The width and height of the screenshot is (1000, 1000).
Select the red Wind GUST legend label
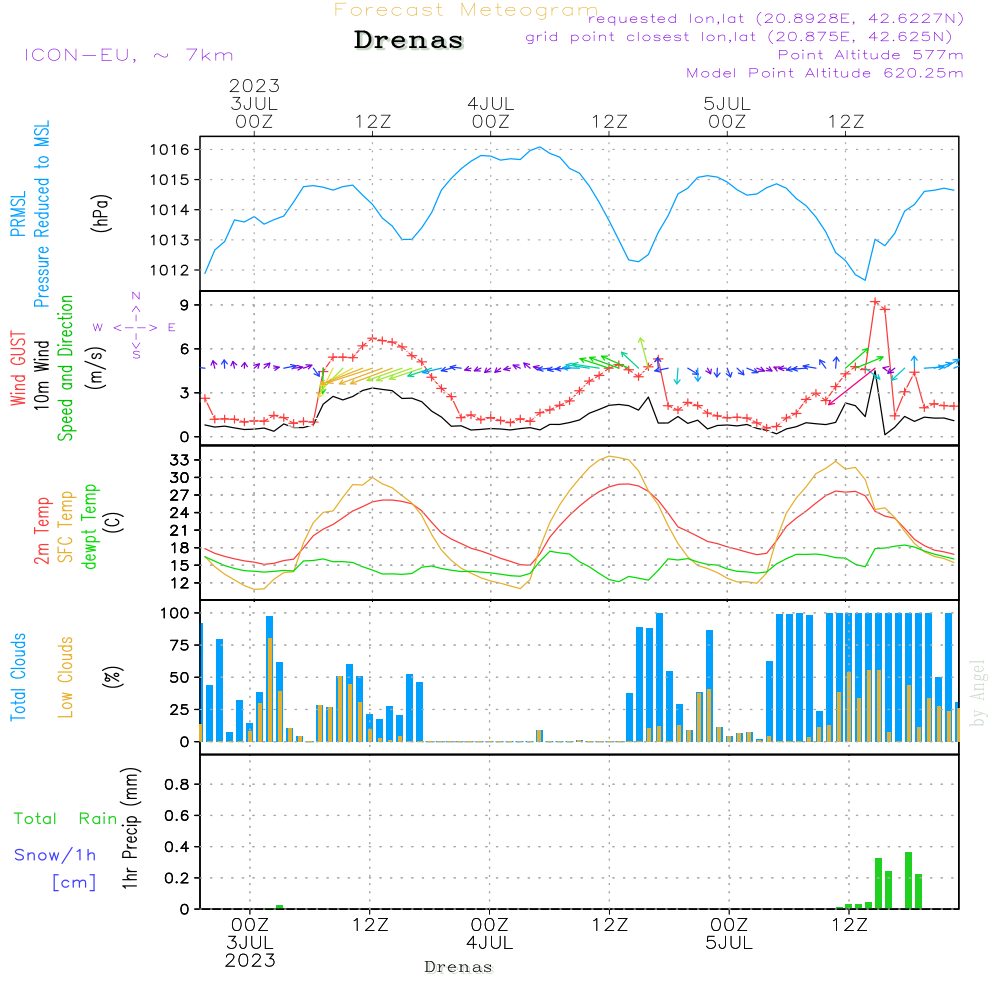tap(18, 371)
